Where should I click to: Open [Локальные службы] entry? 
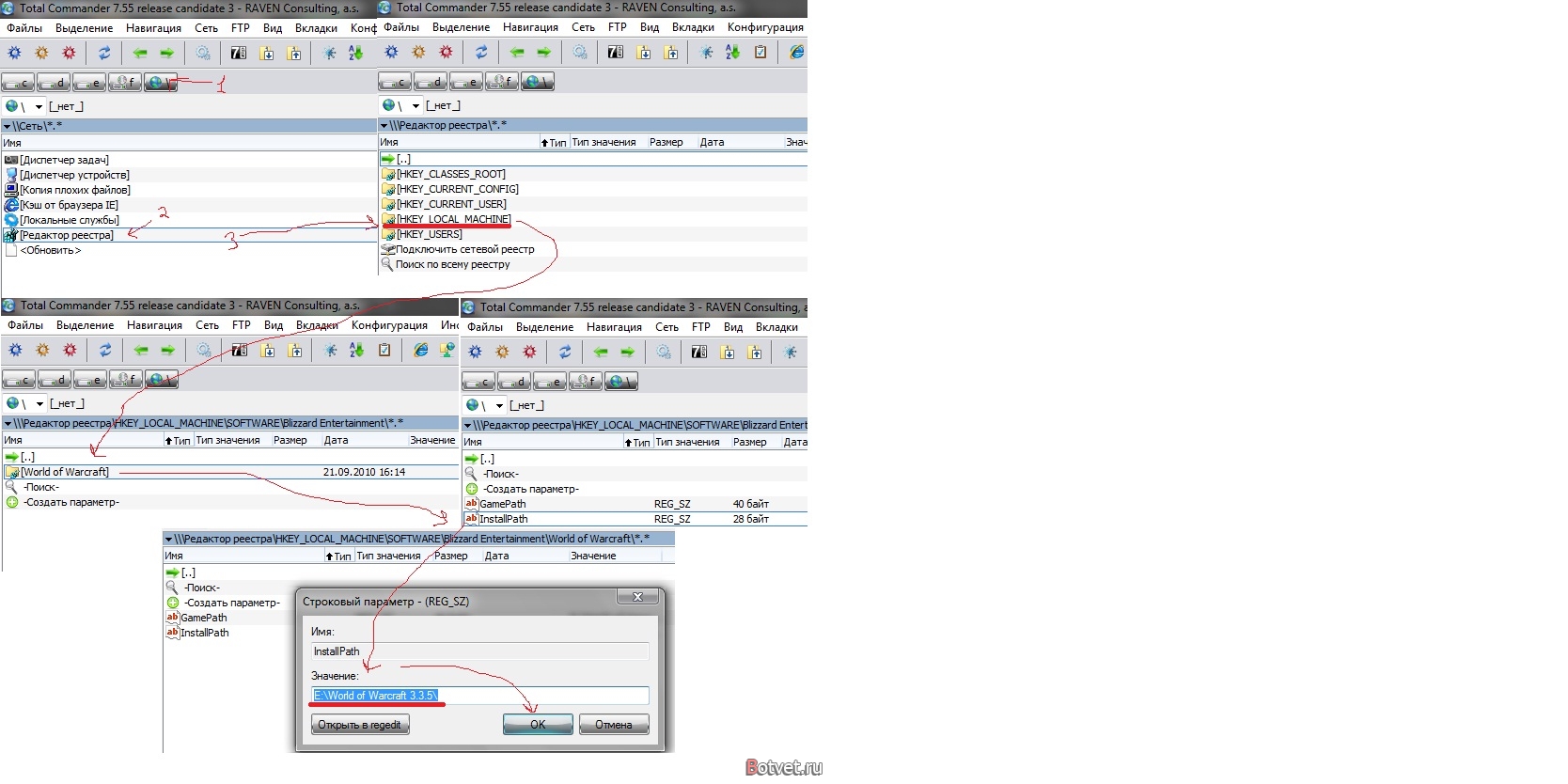point(70,220)
